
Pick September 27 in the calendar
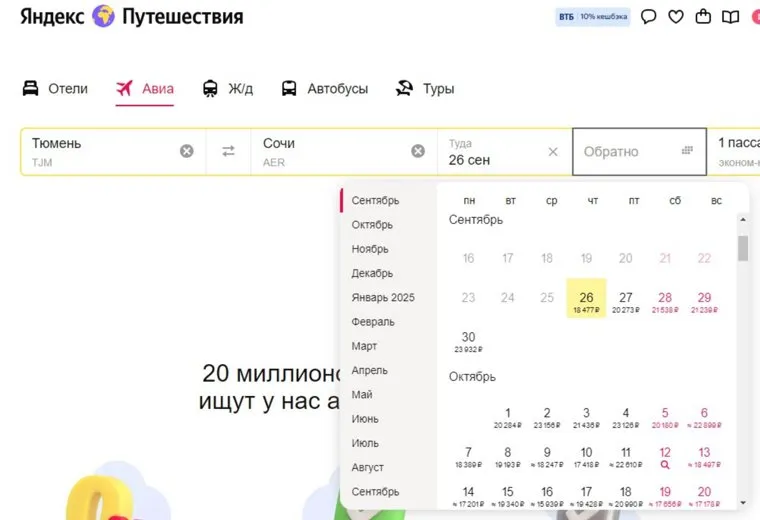(x=626, y=301)
